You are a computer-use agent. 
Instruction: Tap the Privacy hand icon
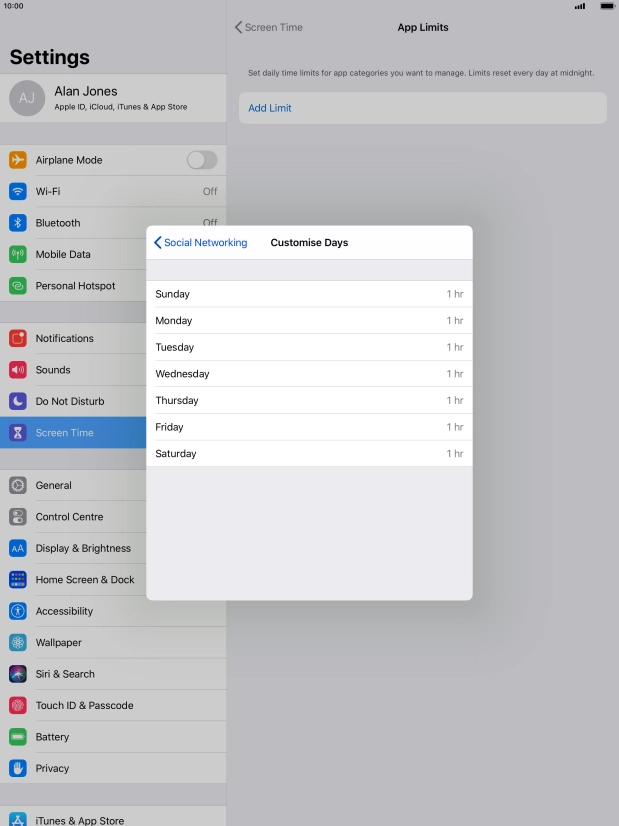tap(18, 768)
